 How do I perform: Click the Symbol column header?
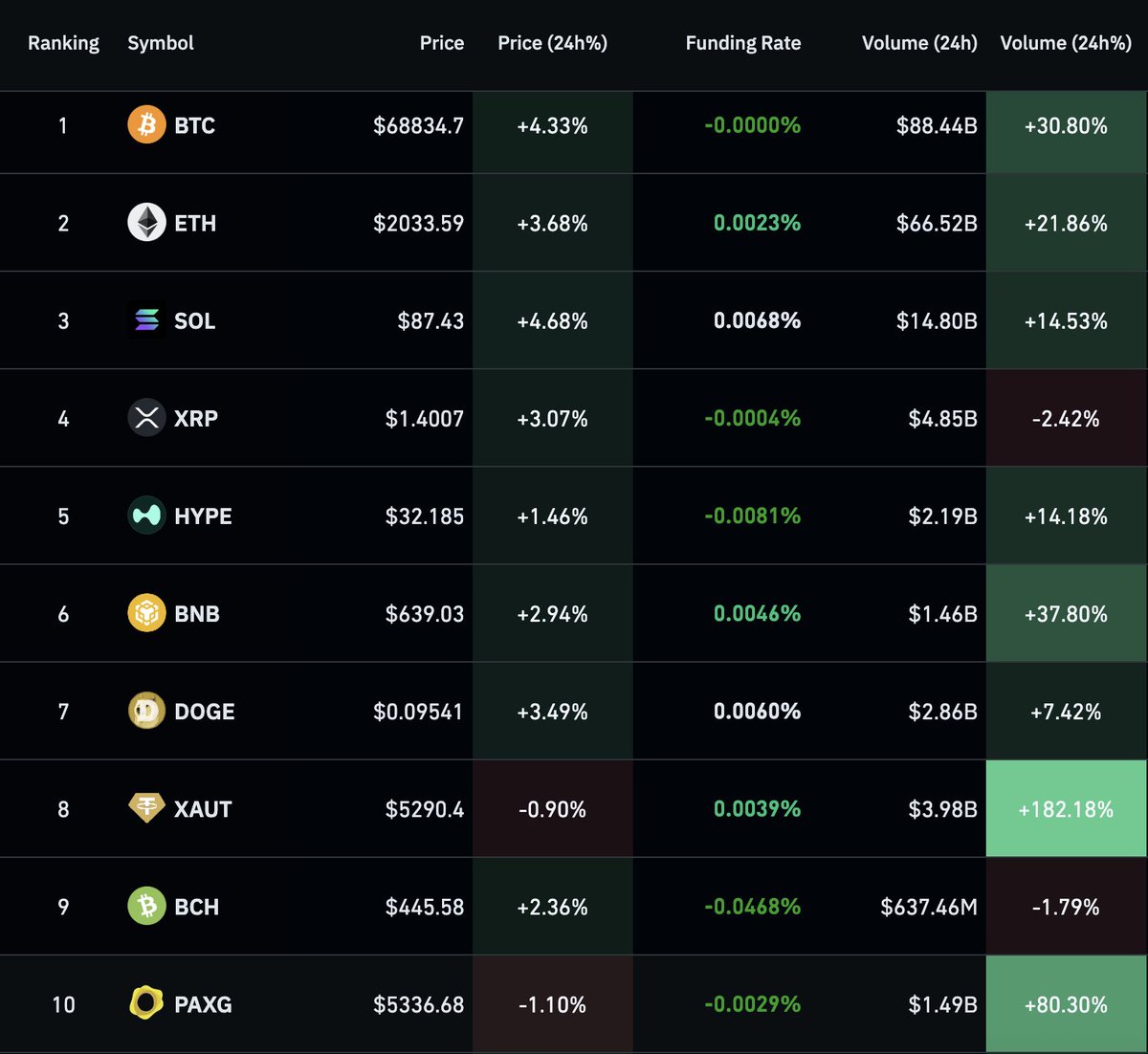[160, 43]
